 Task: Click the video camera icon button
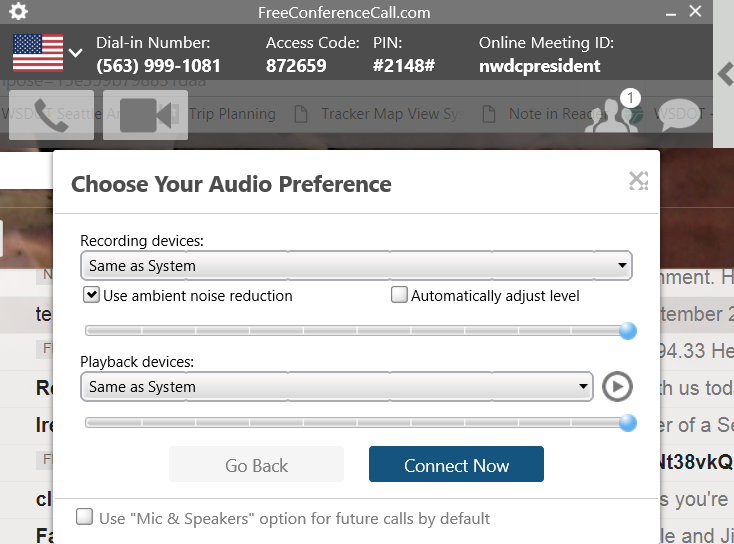145,115
